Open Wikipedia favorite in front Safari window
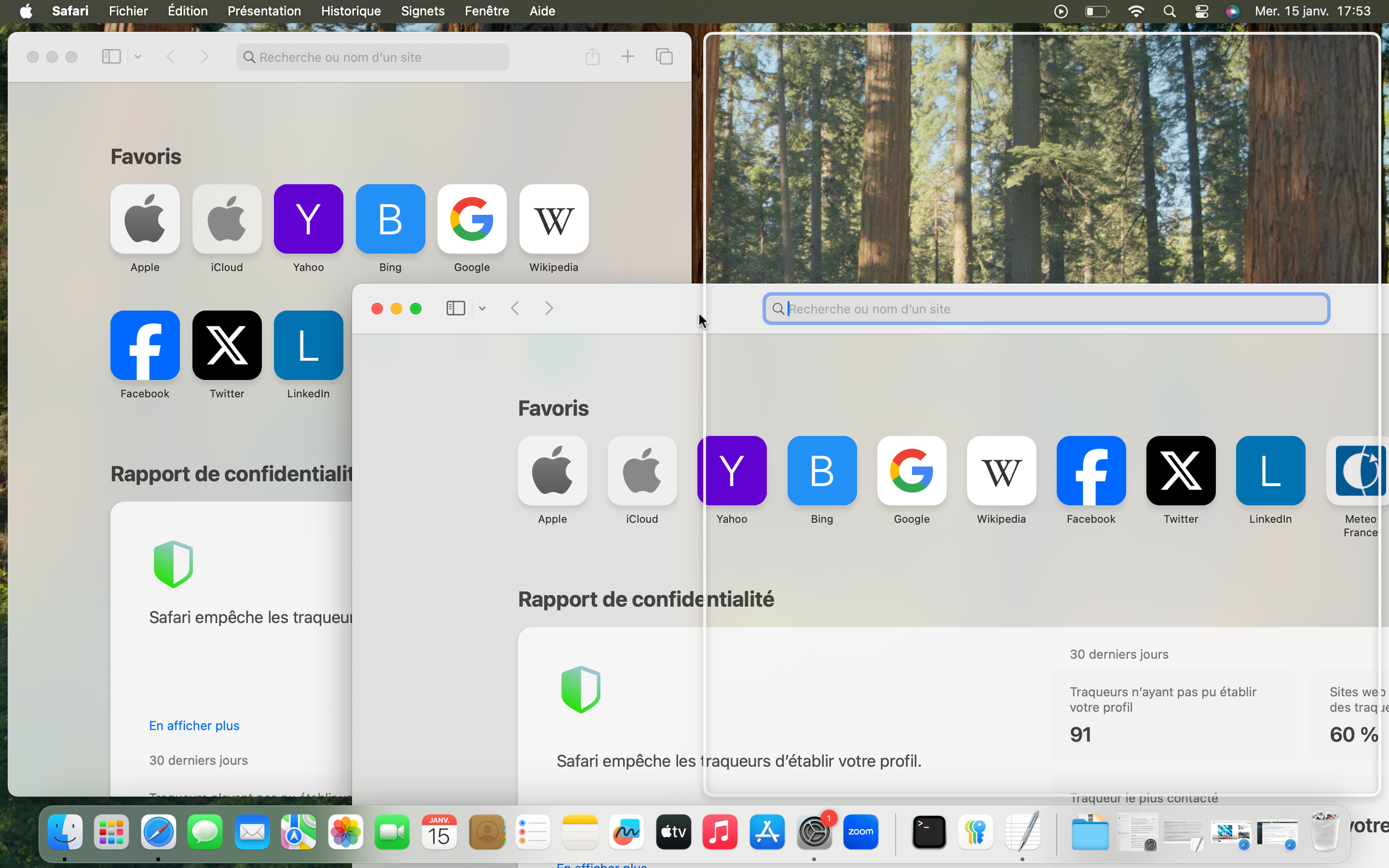 pyautogui.click(x=1002, y=471)
